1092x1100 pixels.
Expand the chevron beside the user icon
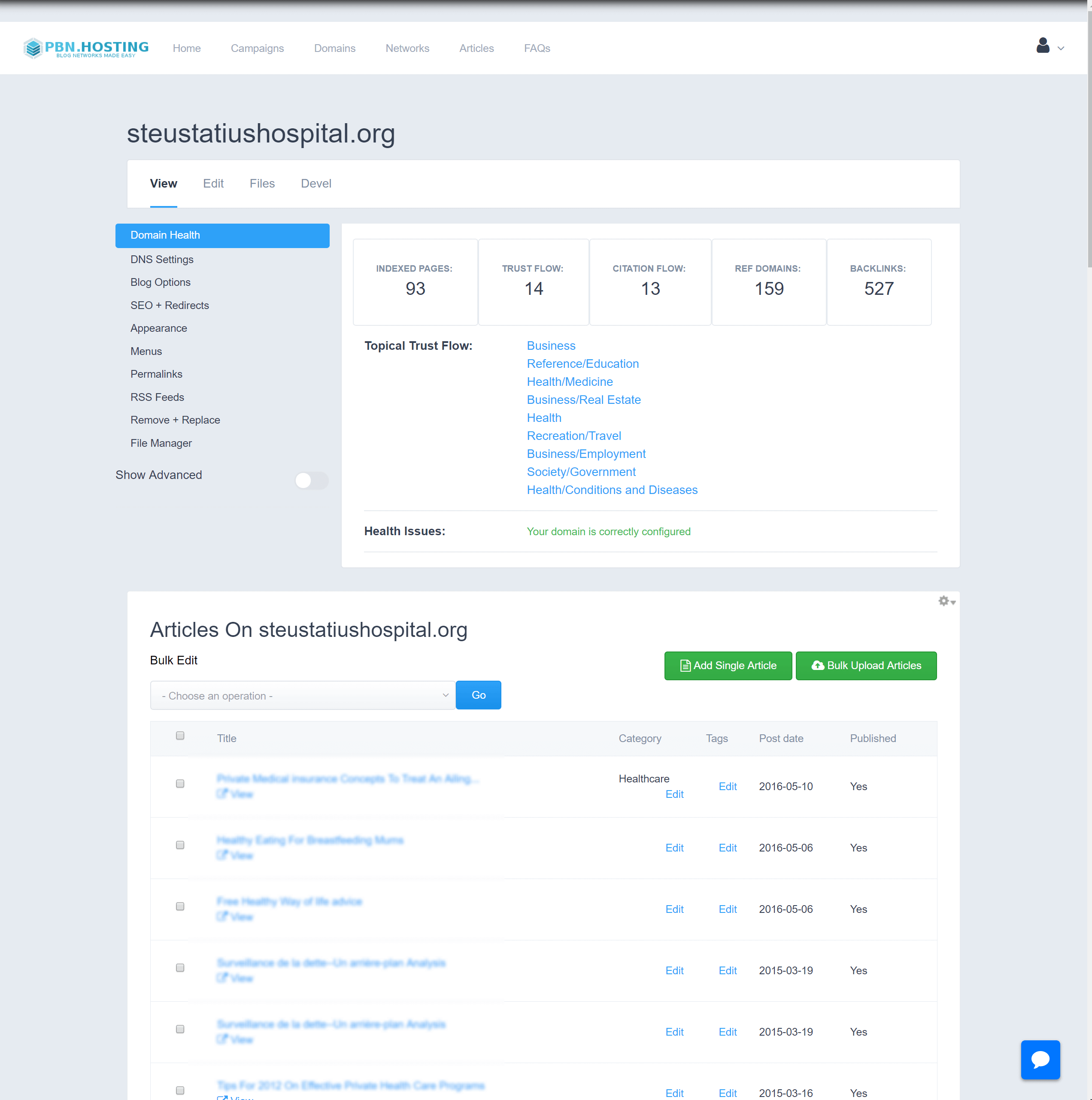1061,48
